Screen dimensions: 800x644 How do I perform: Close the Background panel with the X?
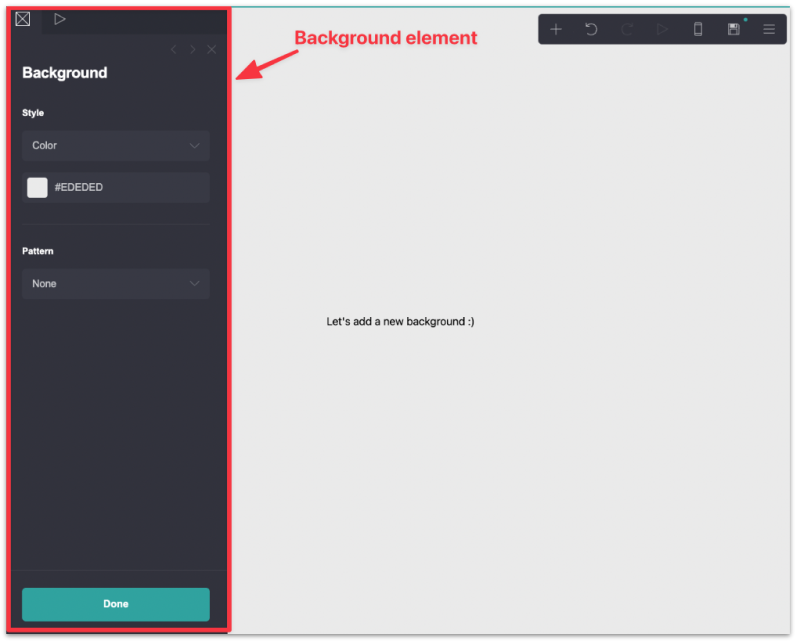(211, 49)
